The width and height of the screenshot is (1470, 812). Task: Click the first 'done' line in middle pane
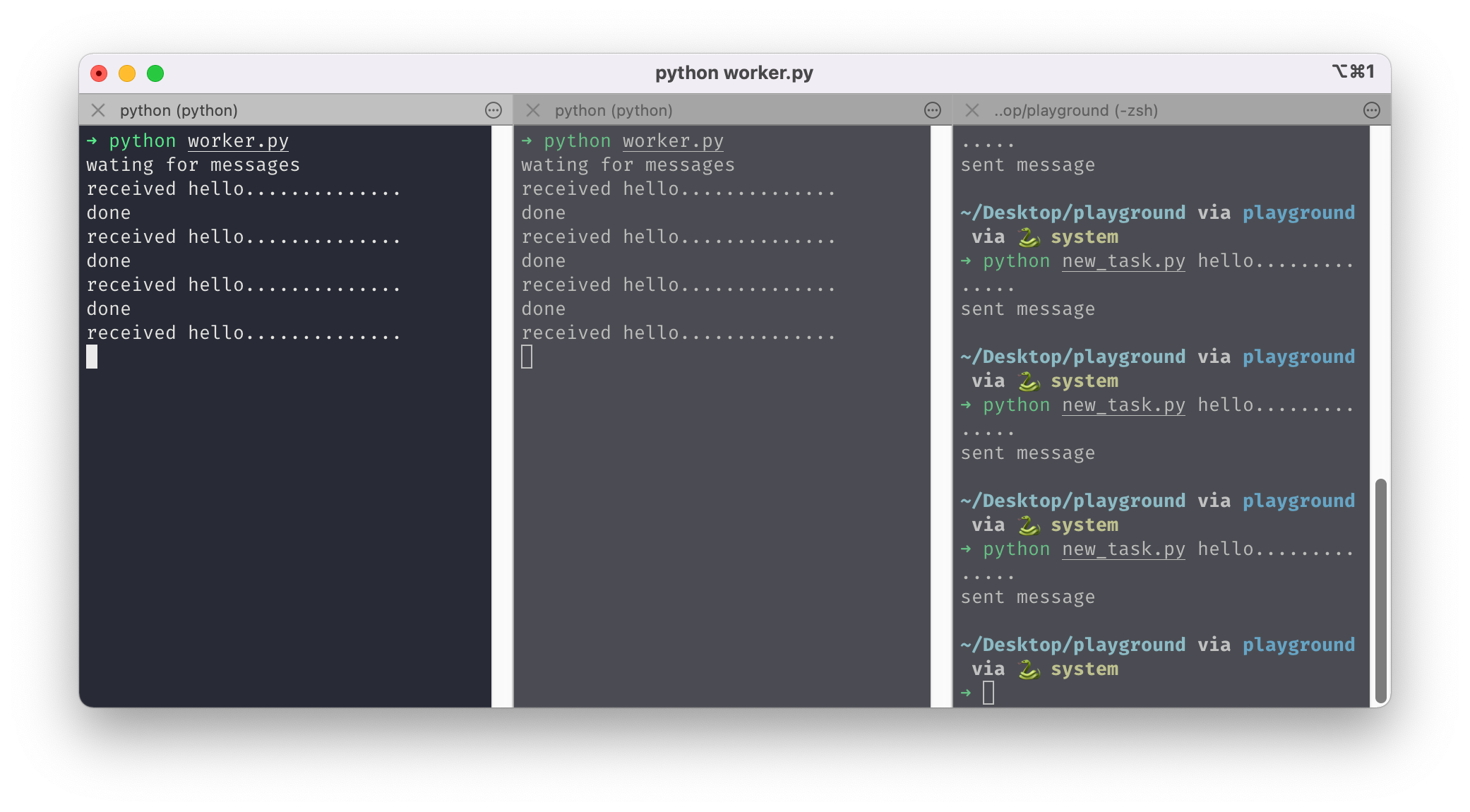(544, 213)
